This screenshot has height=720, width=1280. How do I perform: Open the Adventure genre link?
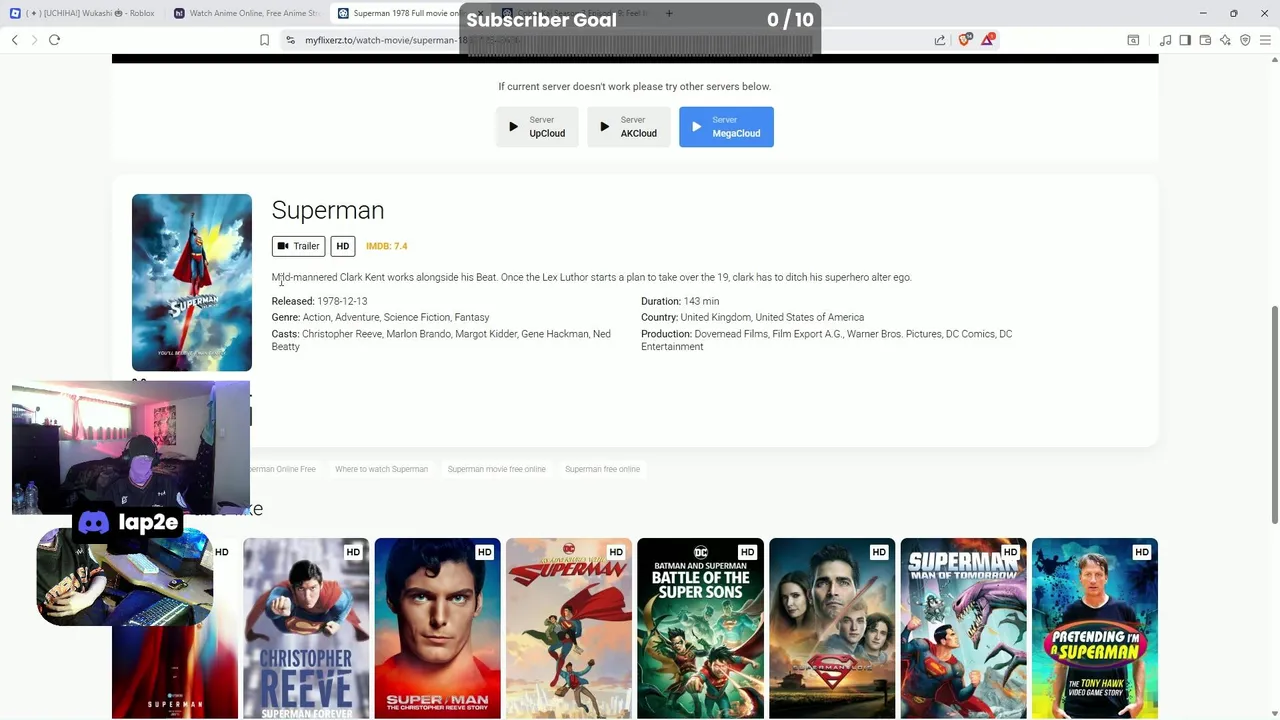pos(357,318)
